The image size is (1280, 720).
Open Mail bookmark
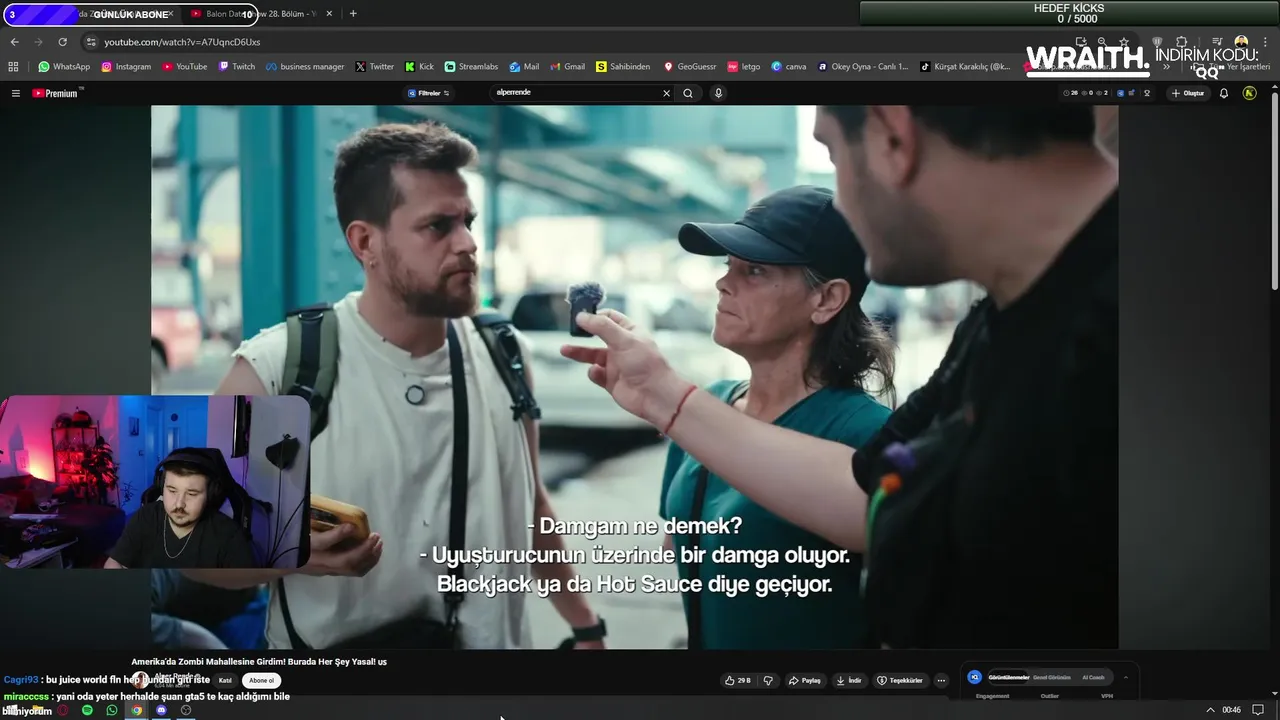(x=524, y=67)
